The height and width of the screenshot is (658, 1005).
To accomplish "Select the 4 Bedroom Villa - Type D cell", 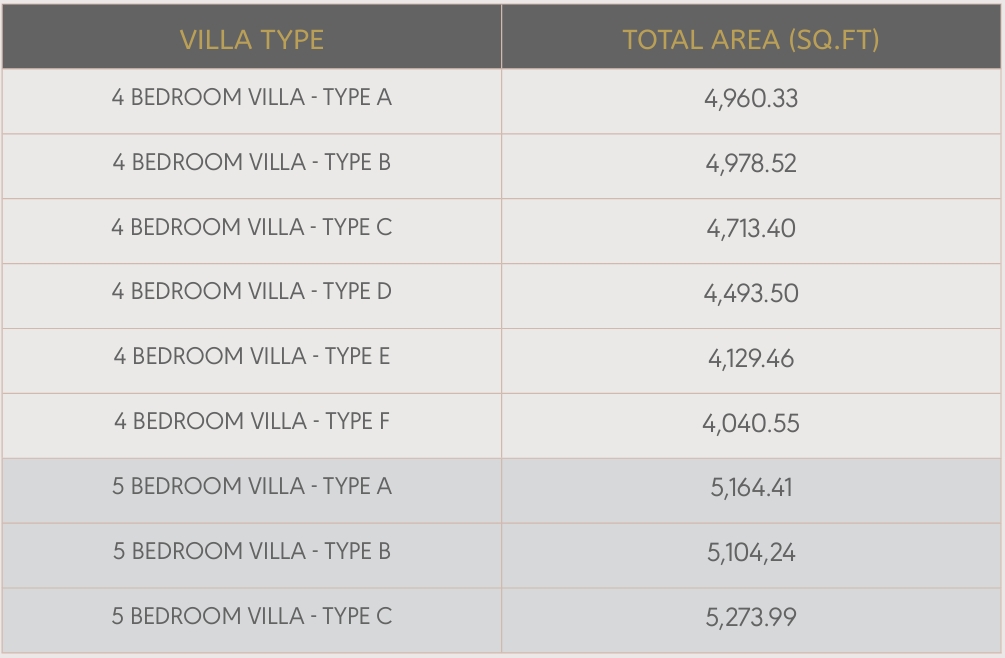I will coord(252,292).
